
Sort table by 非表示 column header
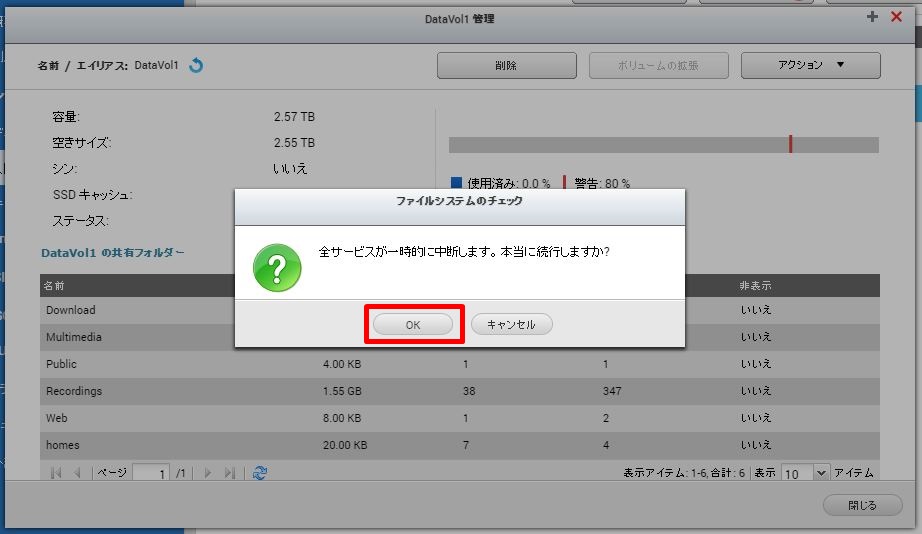pyautogui.click(x=755, y=286)
